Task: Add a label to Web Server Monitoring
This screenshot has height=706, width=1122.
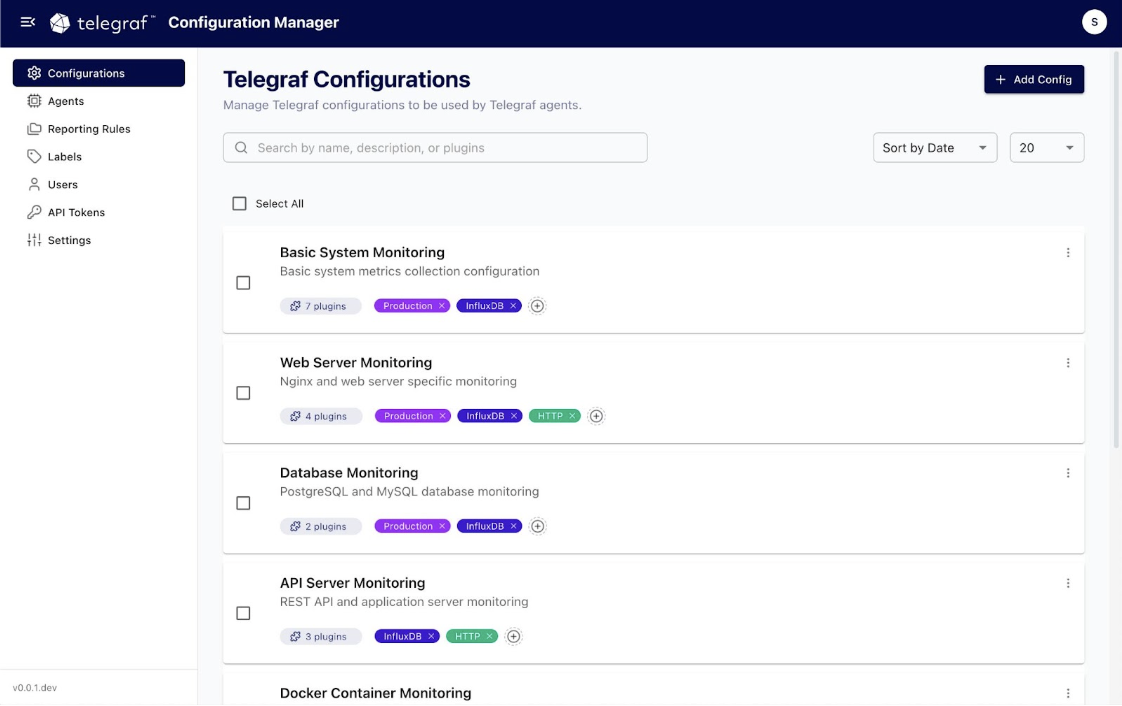Action: [597, 416]
